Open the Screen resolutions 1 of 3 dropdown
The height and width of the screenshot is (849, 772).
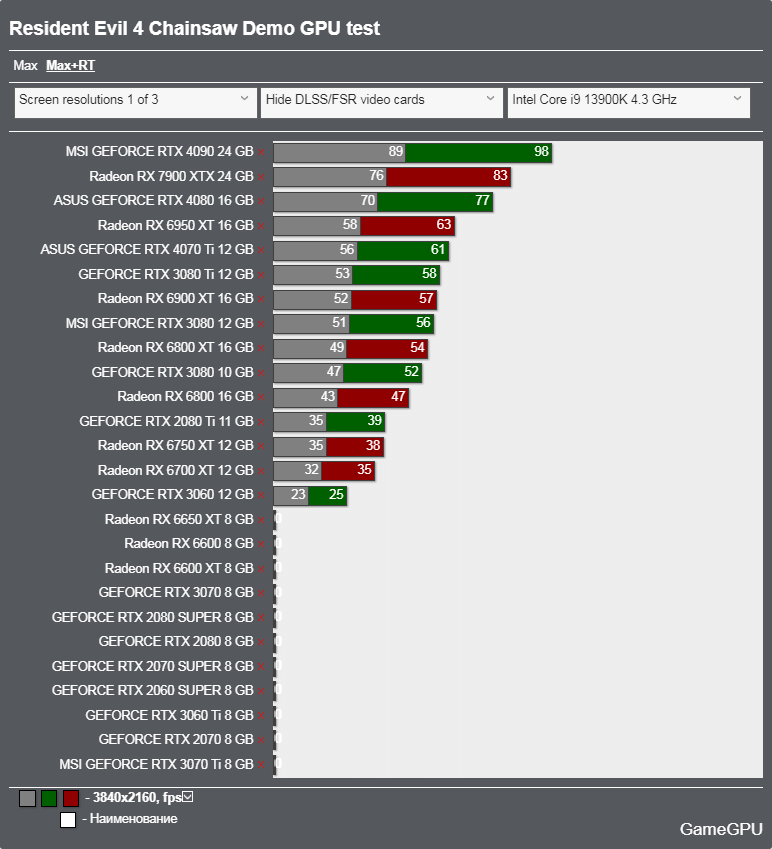[135, 102]
